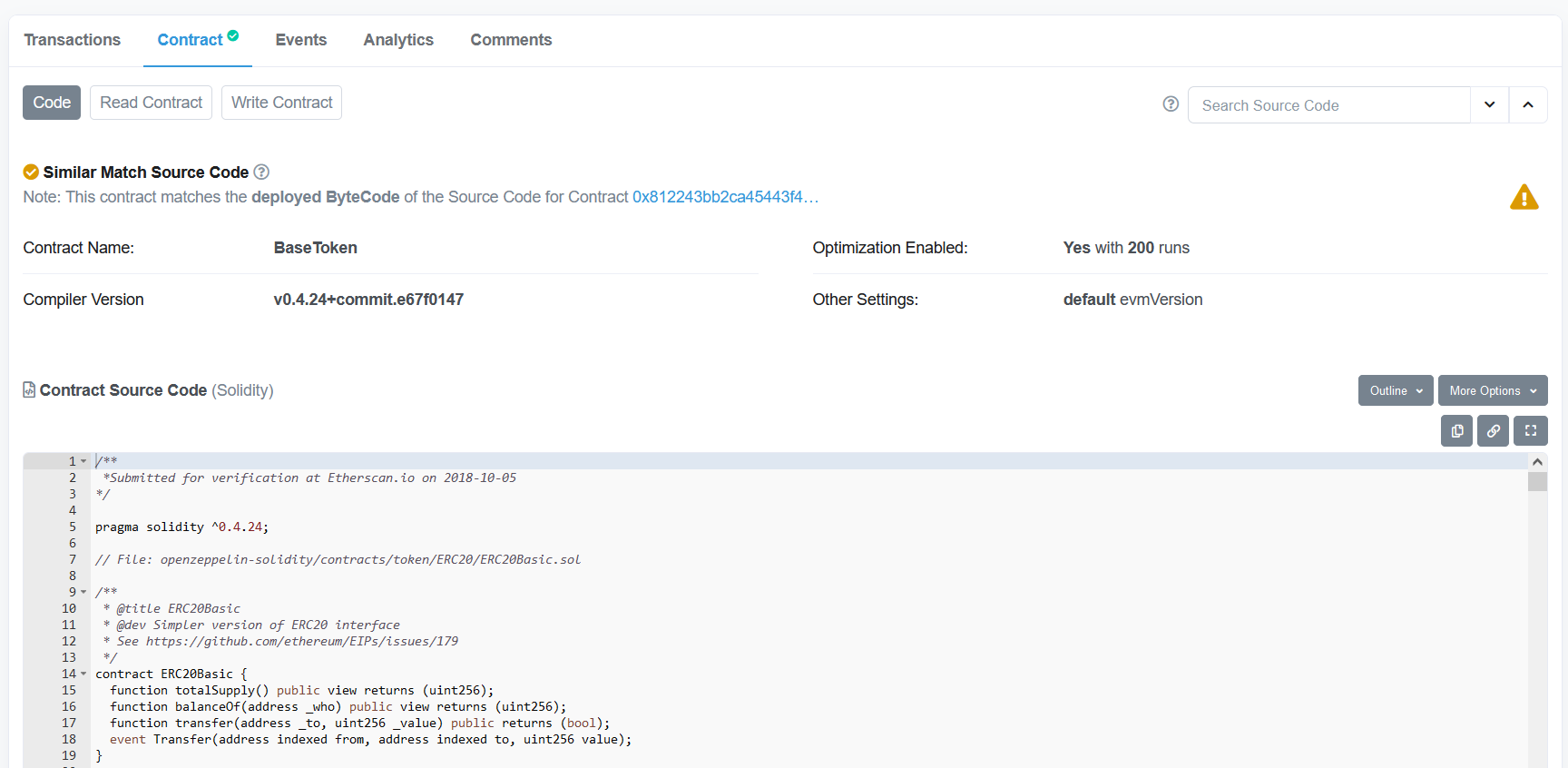Copy source code with the clipboard icon
The height and width of the screenshot is (768, 1568).
[x=1456, y=431]
